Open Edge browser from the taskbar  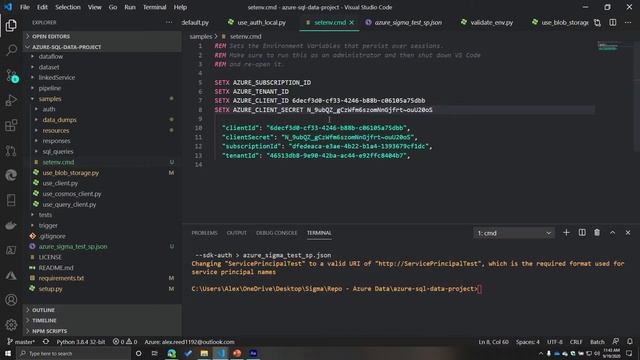tap(171, 353)
